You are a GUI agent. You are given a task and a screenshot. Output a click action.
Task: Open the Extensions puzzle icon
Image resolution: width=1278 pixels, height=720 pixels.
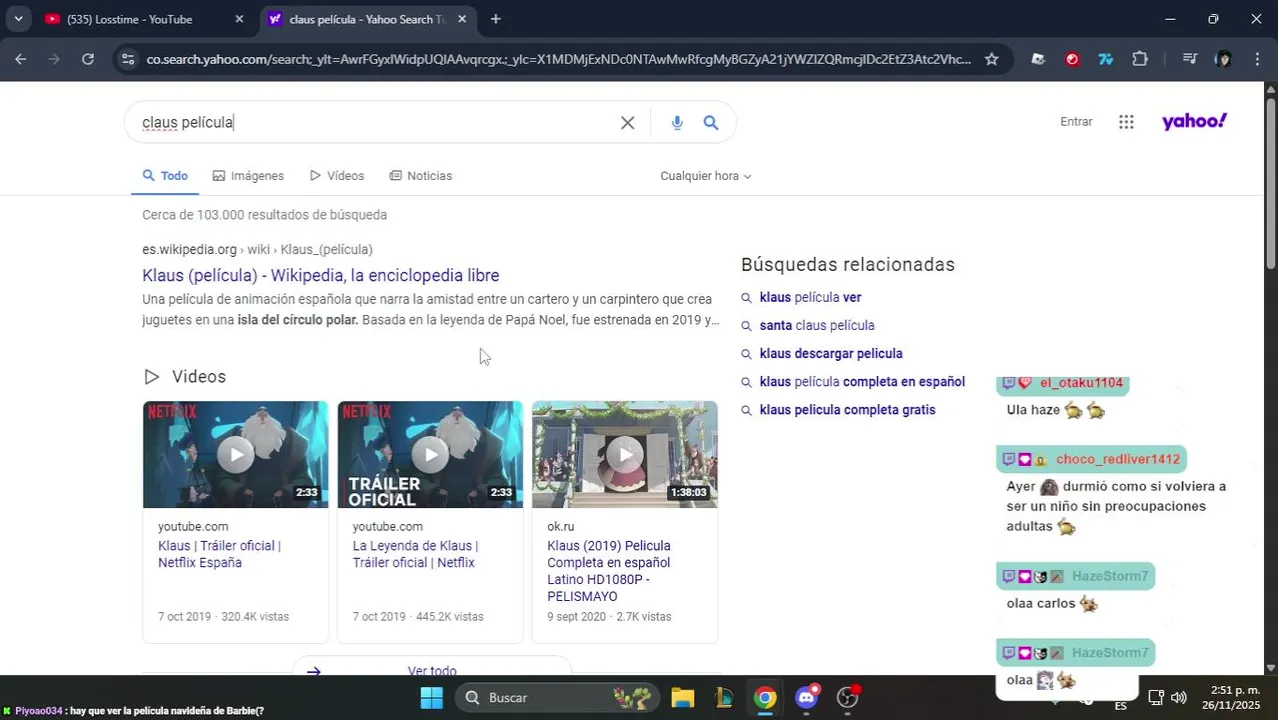point(1140,59)
